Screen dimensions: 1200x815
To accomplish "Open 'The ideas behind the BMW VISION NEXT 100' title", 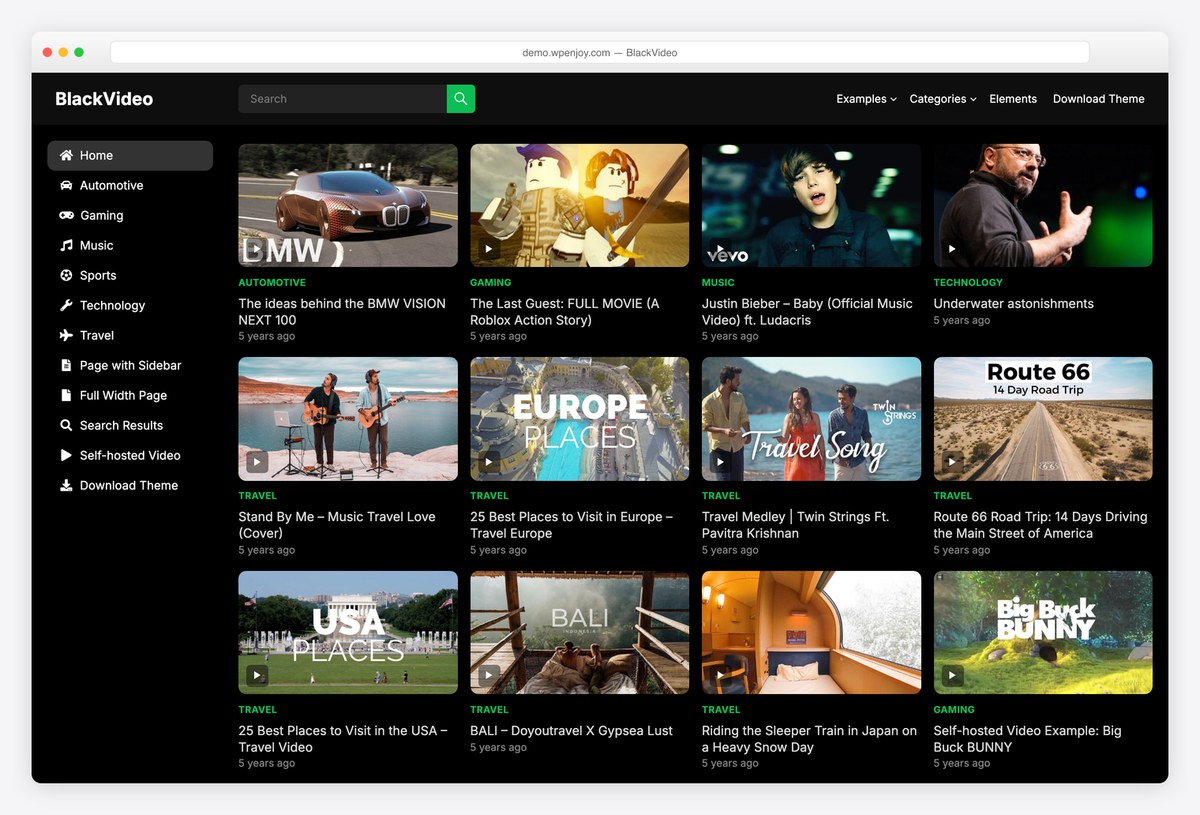I will (x=342, y=312).
